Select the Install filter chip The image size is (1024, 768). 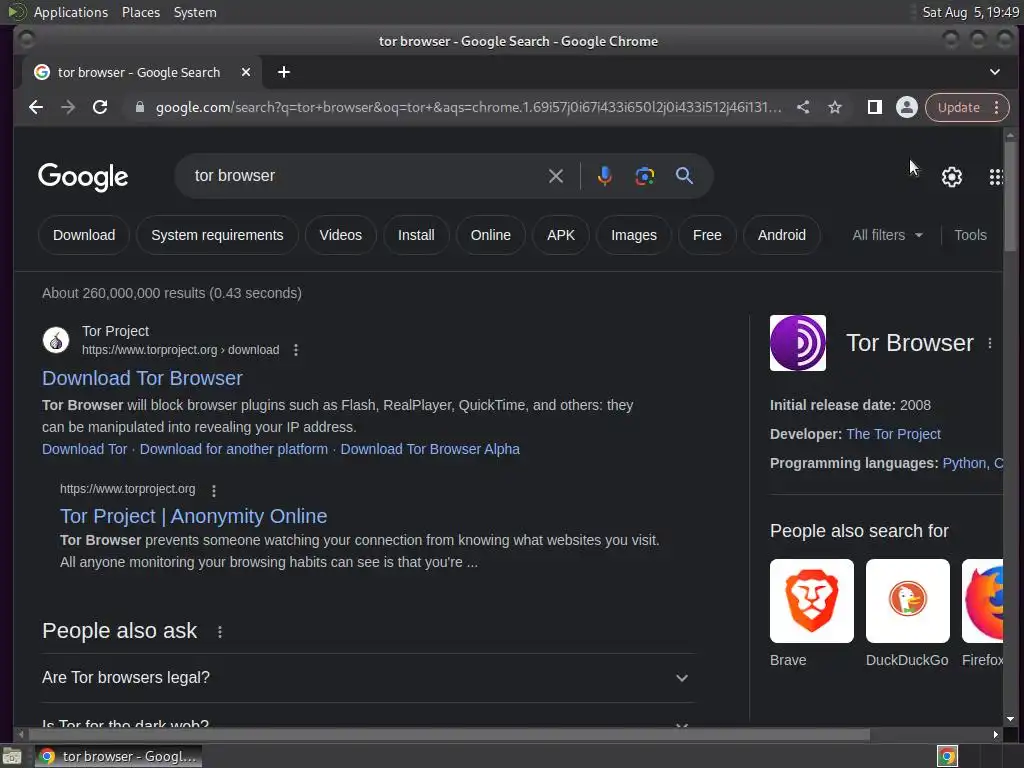416,235
